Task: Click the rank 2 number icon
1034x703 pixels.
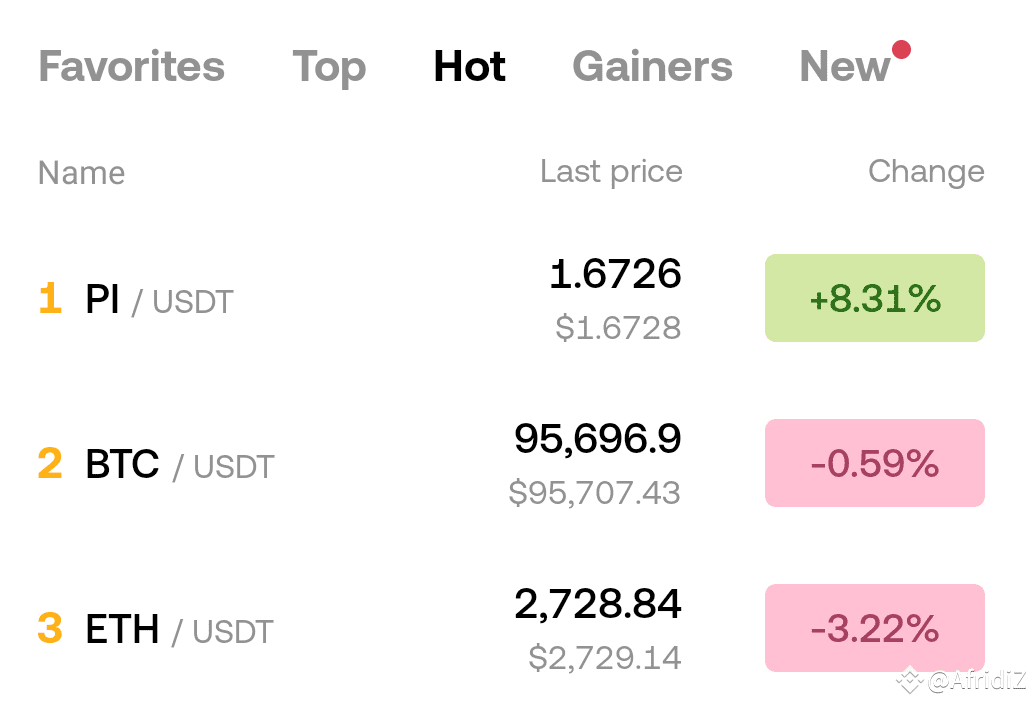Action: 50,463
